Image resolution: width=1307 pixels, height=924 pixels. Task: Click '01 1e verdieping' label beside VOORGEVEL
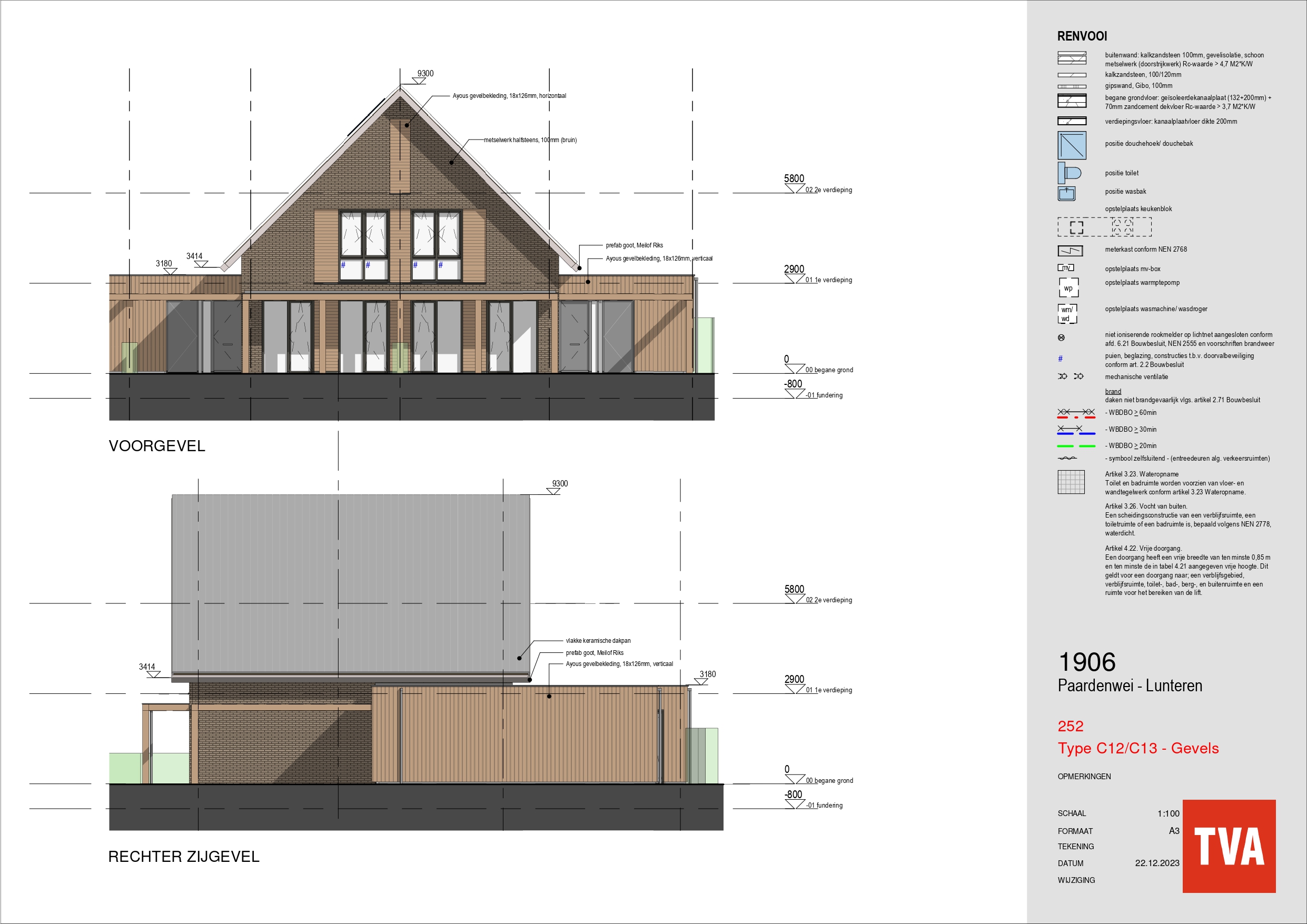coord(828,280)
